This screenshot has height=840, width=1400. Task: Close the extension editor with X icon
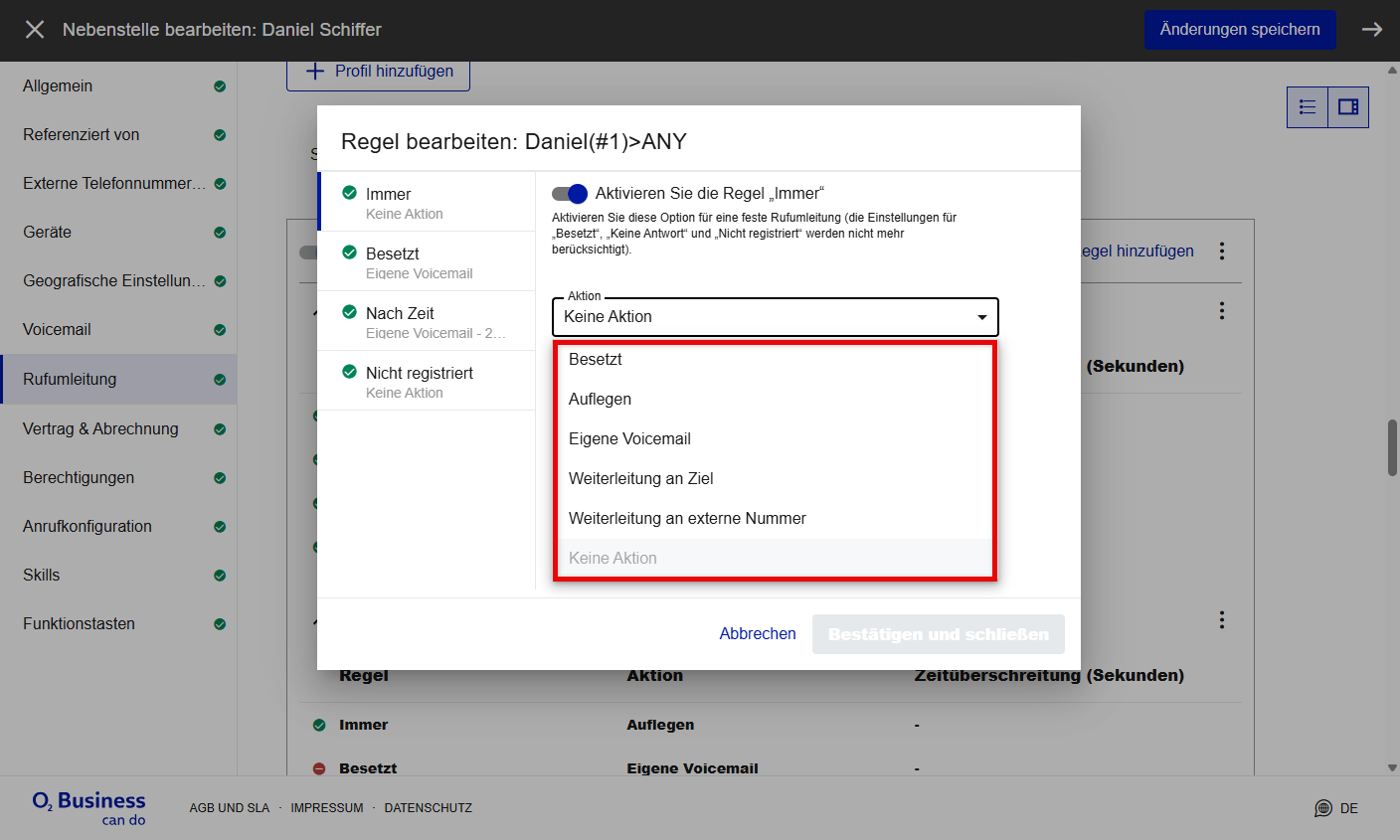(x=35, y=30)
